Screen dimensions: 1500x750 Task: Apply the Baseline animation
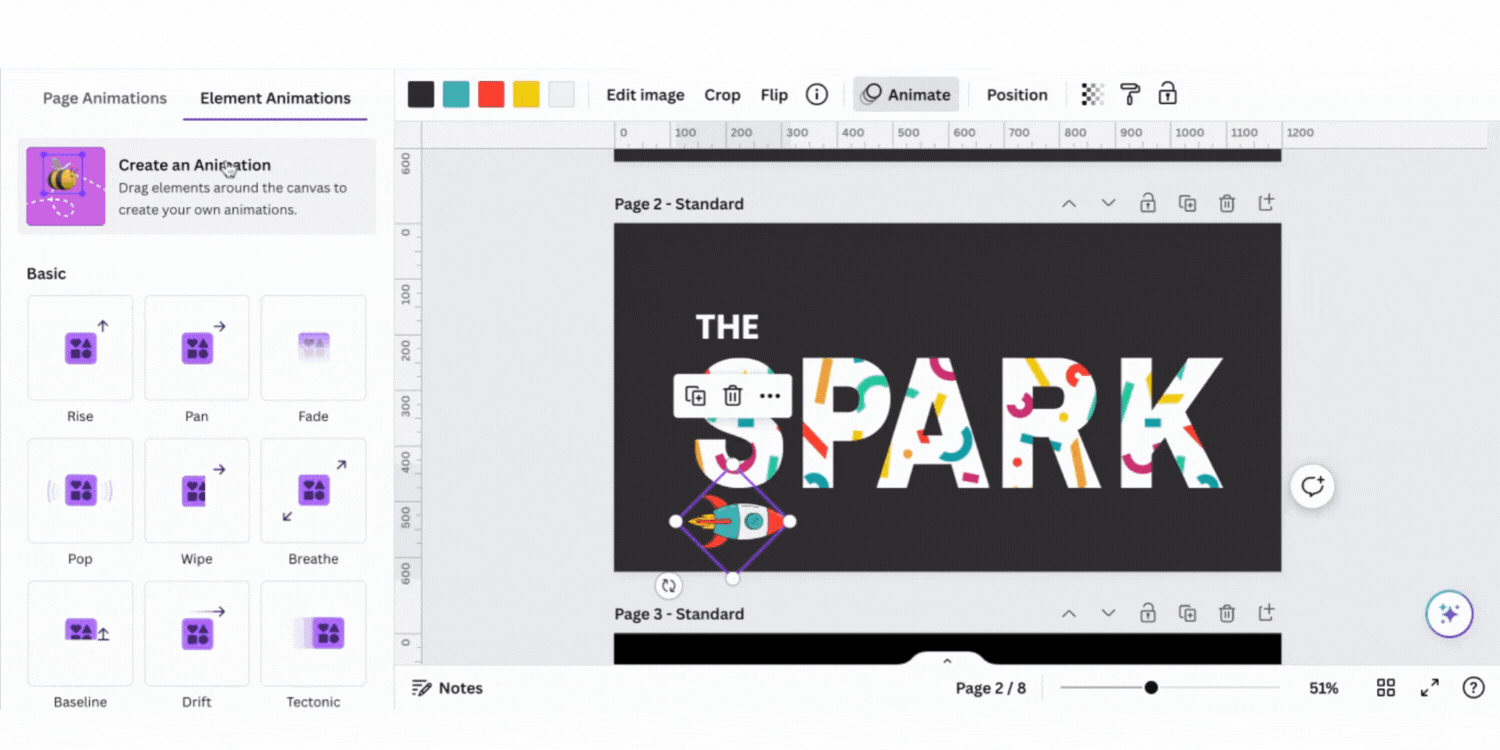[x=80, y=634]
